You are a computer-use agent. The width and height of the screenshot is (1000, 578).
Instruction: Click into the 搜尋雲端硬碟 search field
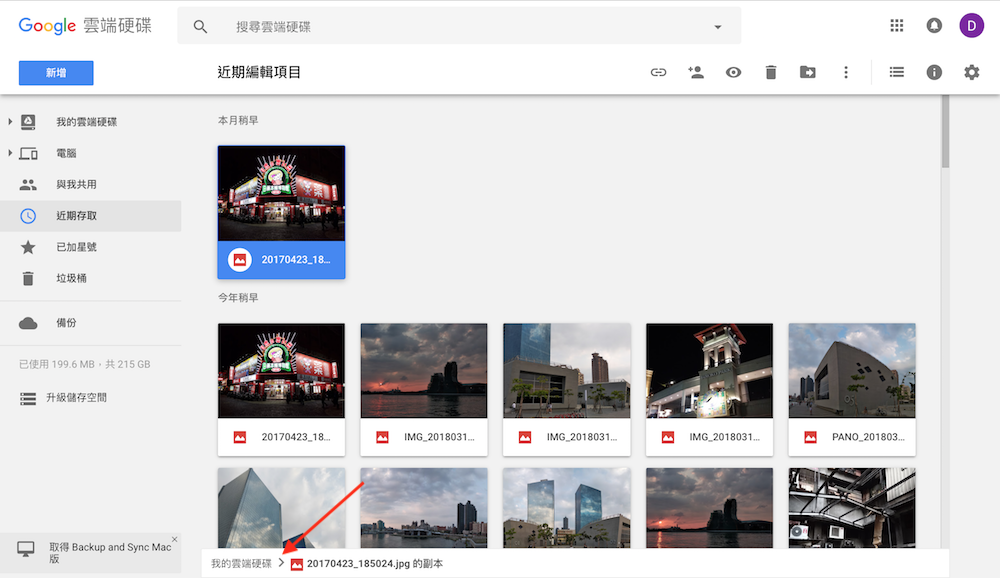[x=459, y=27]
